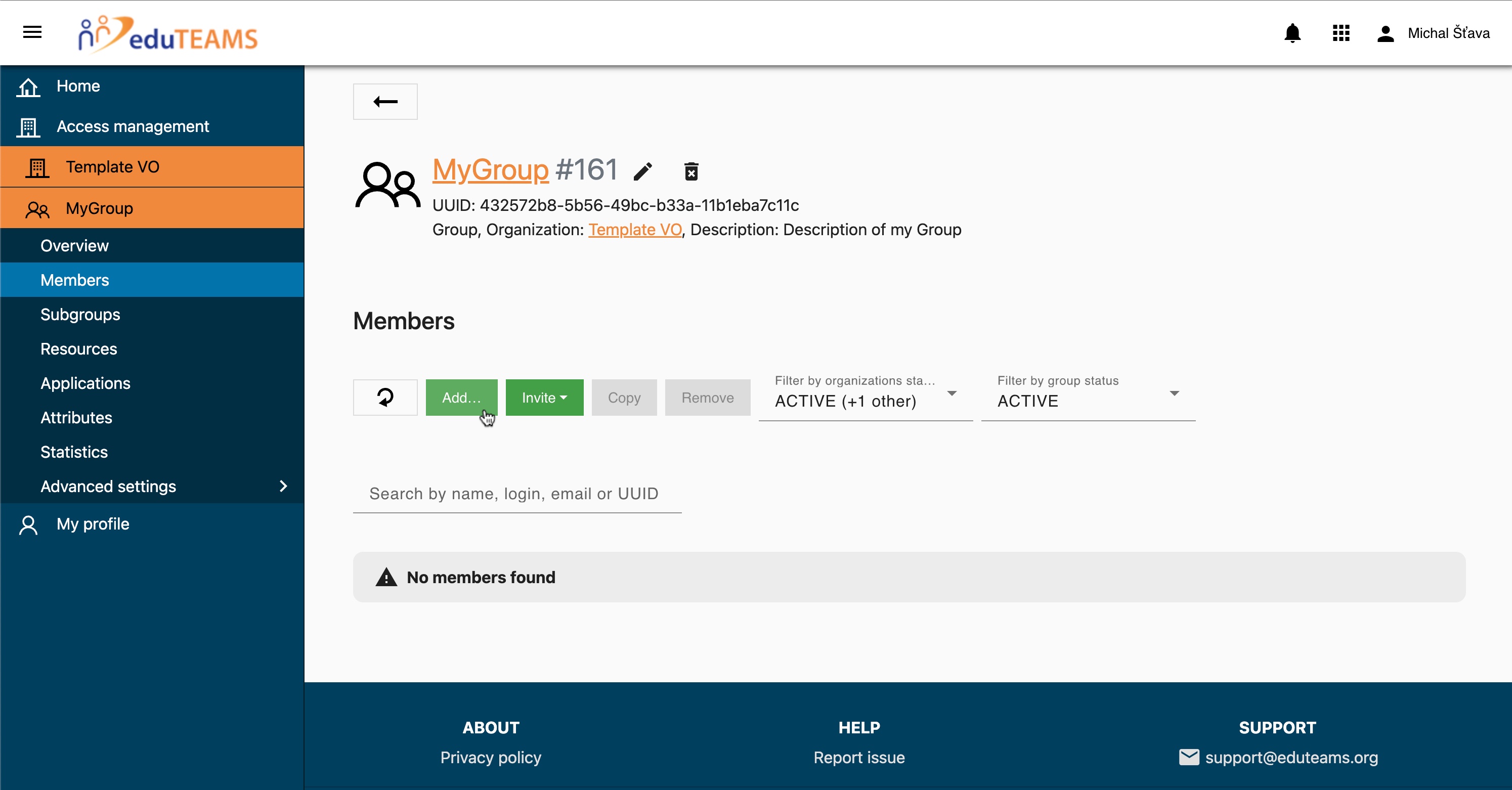The width and height of the screenshot is (1512, 790).
Task: Open the apps grid icon
Action: 1341,33
